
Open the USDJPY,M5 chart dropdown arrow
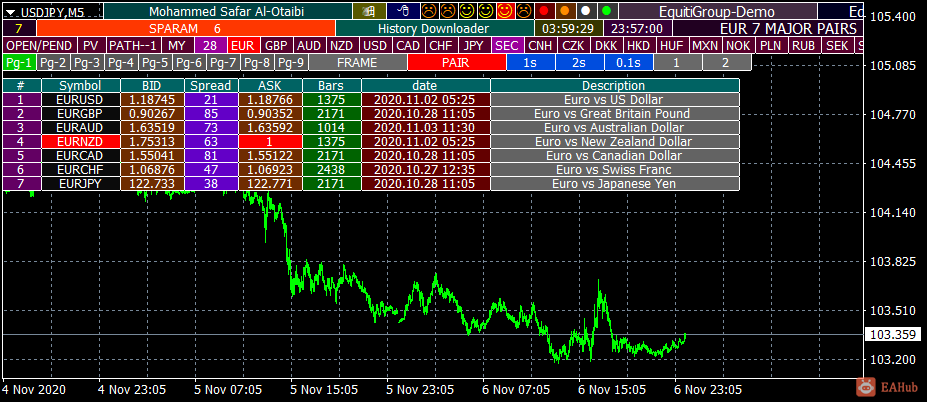coord(11,12)
